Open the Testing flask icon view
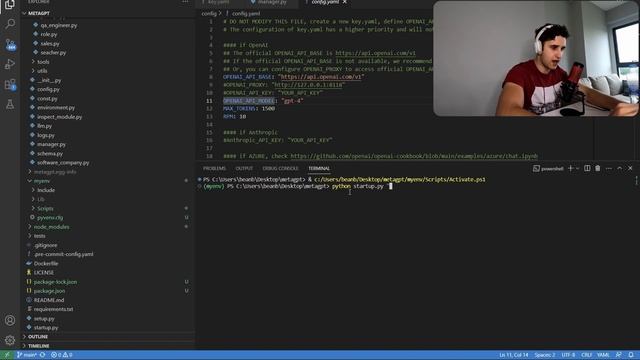This screenshot has width=640, height=360. (x=10, y=104)
